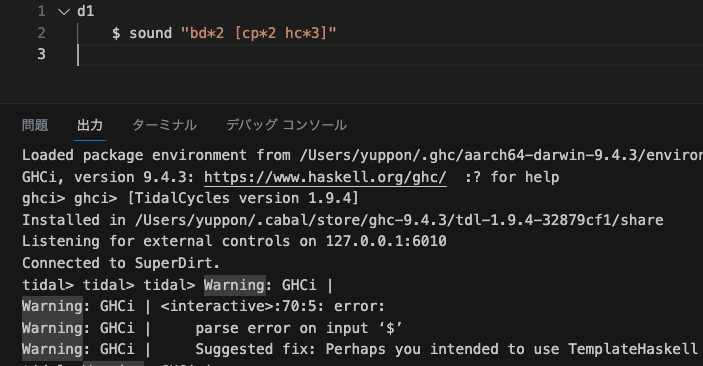The width and height of the screenshot is (703, 366).
Task: Click line number 2 in gutter
Action: point(42,33)
